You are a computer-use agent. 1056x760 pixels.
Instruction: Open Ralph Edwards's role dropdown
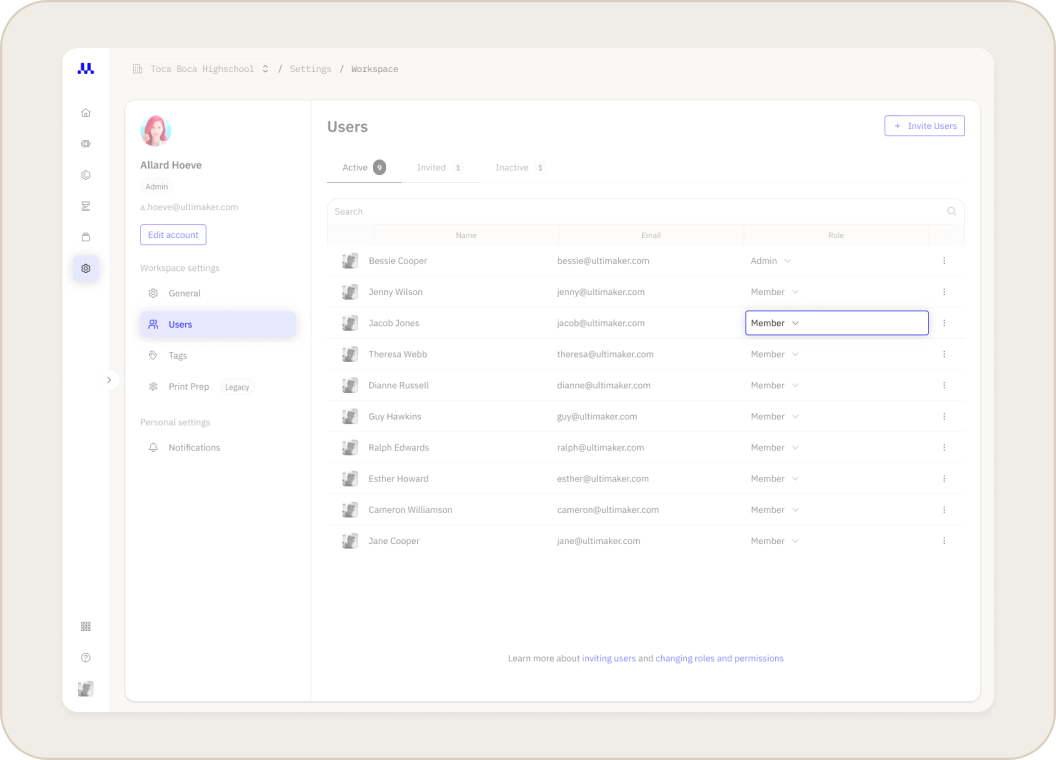tap(774, 447)
